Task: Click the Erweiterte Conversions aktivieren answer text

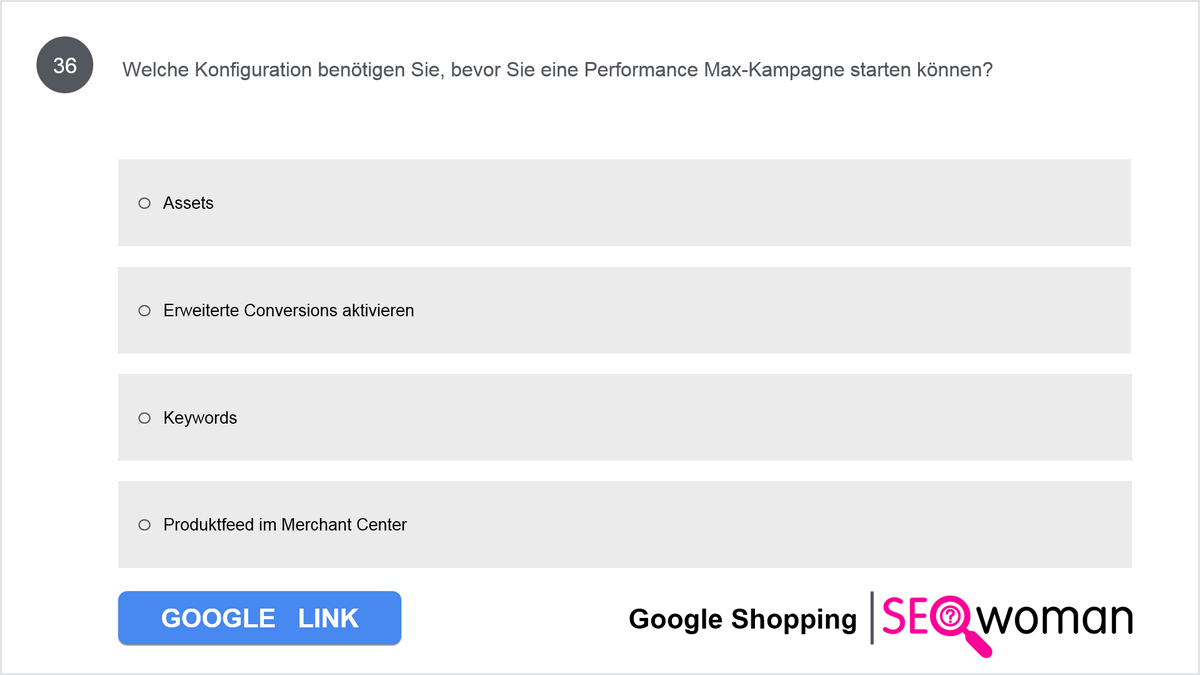Action: click(x=289, y=311)
